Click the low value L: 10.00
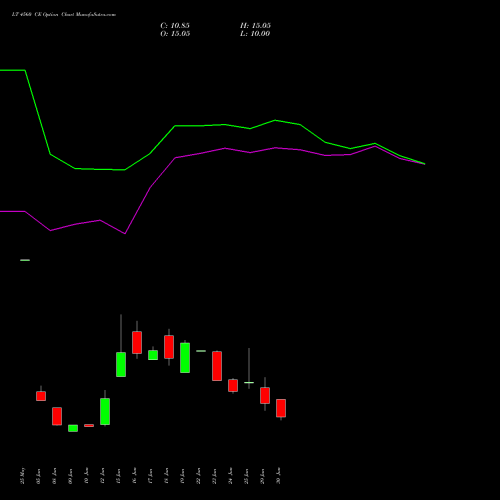 point(255,34)
